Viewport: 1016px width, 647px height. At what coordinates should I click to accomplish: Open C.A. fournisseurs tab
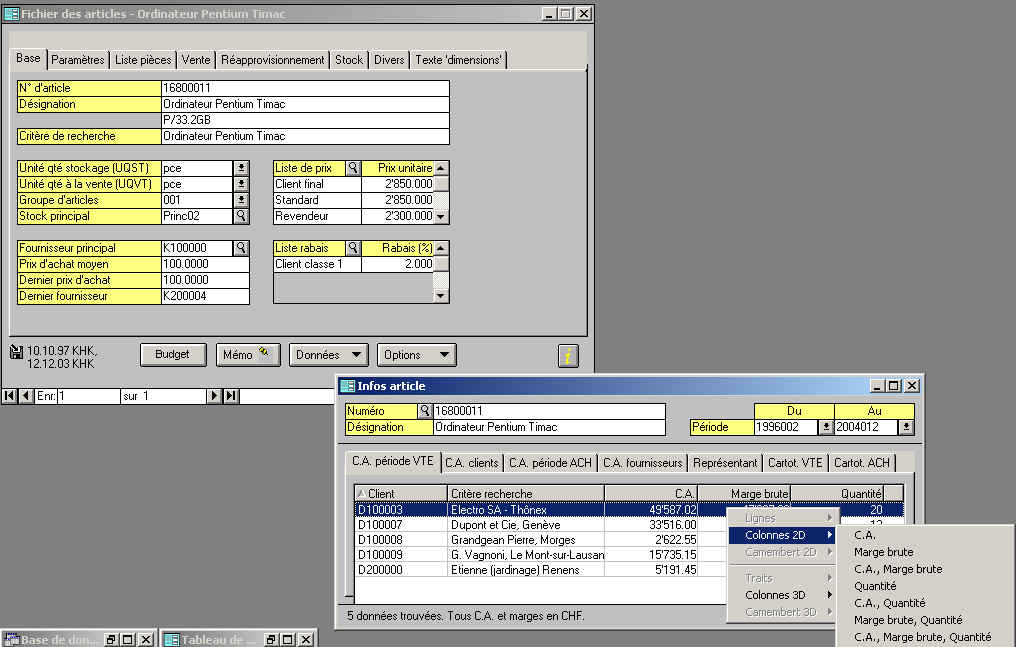643,463
